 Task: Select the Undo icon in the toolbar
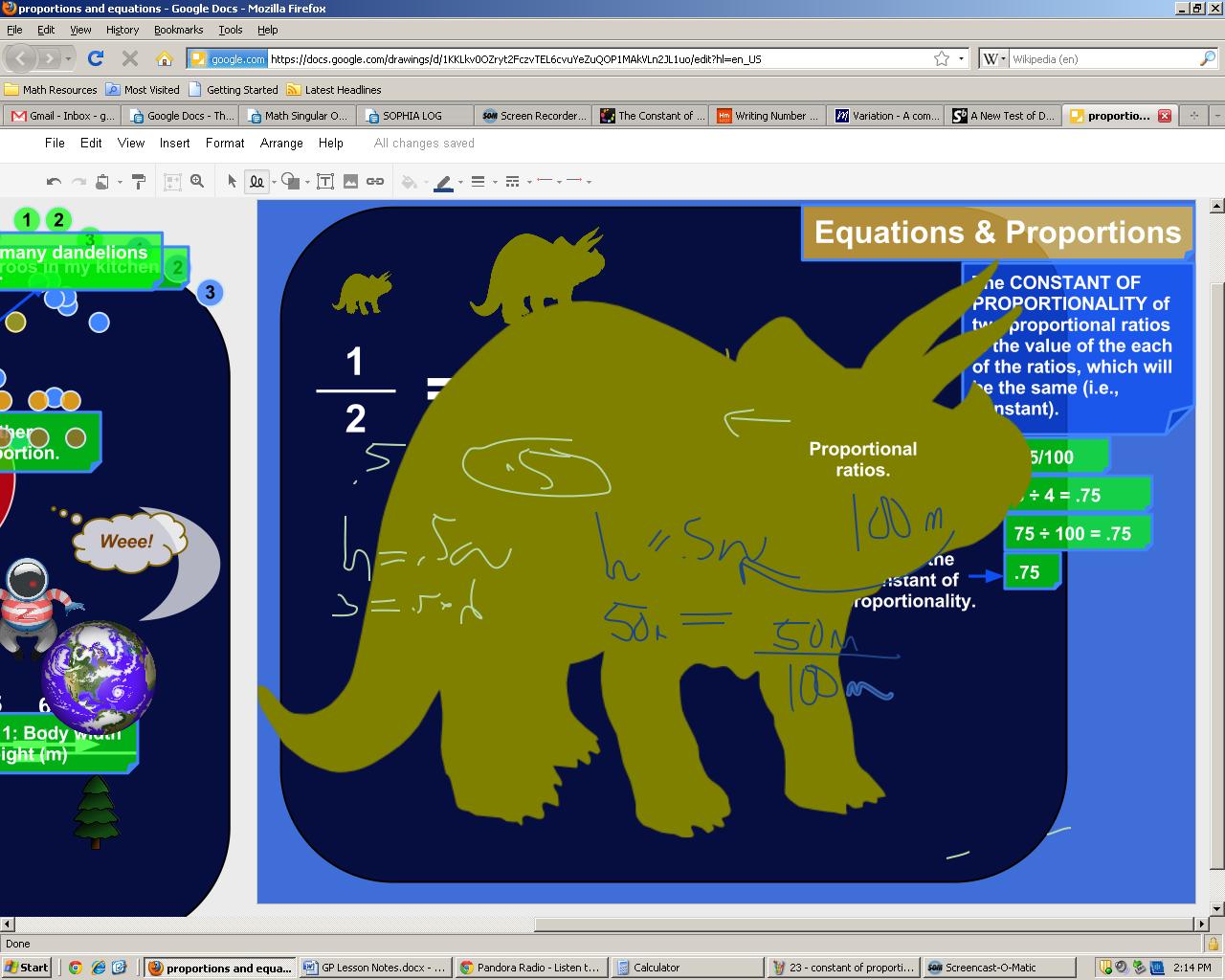[54, 180]
